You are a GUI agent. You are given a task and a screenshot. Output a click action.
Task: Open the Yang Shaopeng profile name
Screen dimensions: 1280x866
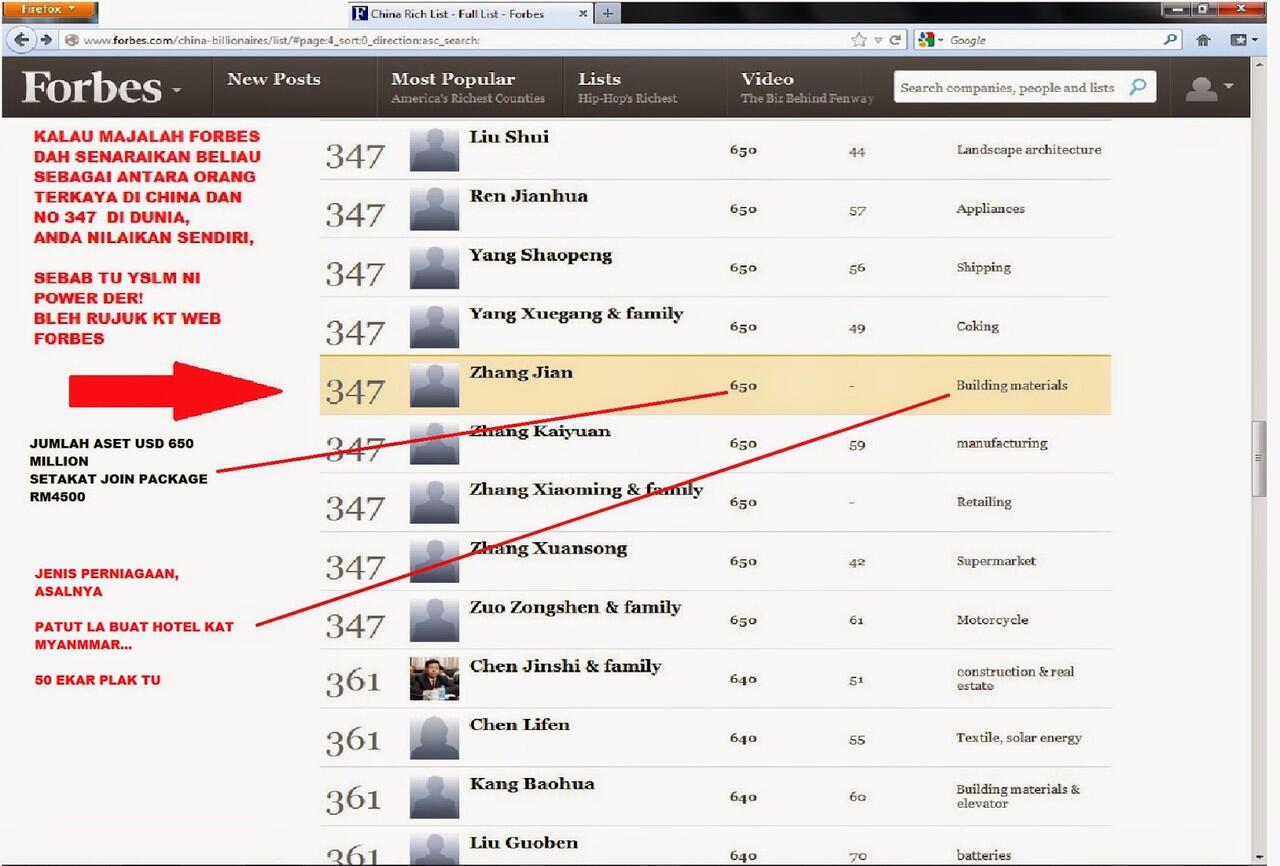coord(541,256)
